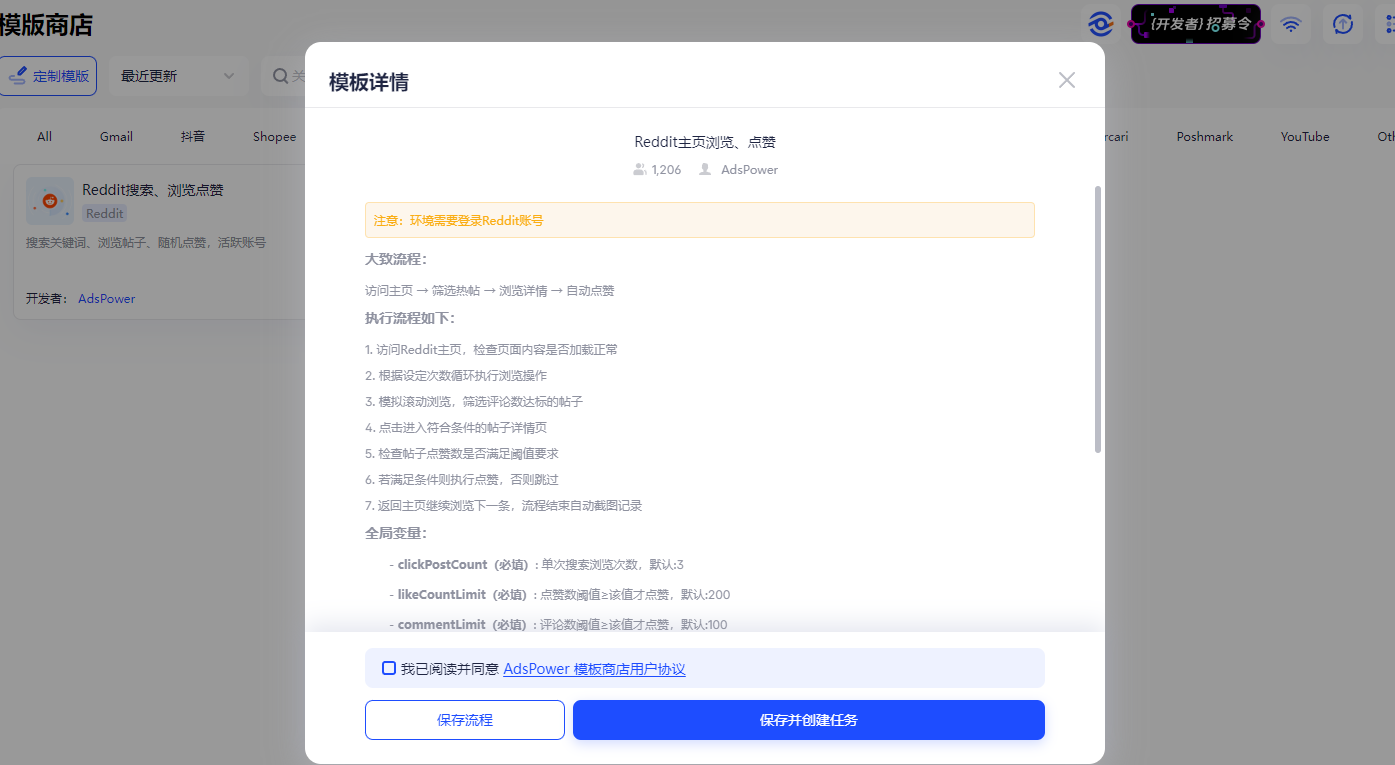This screenshot has width=1395, height=765.
Task: Click the search magnifier icon
Action: [281, 76]
